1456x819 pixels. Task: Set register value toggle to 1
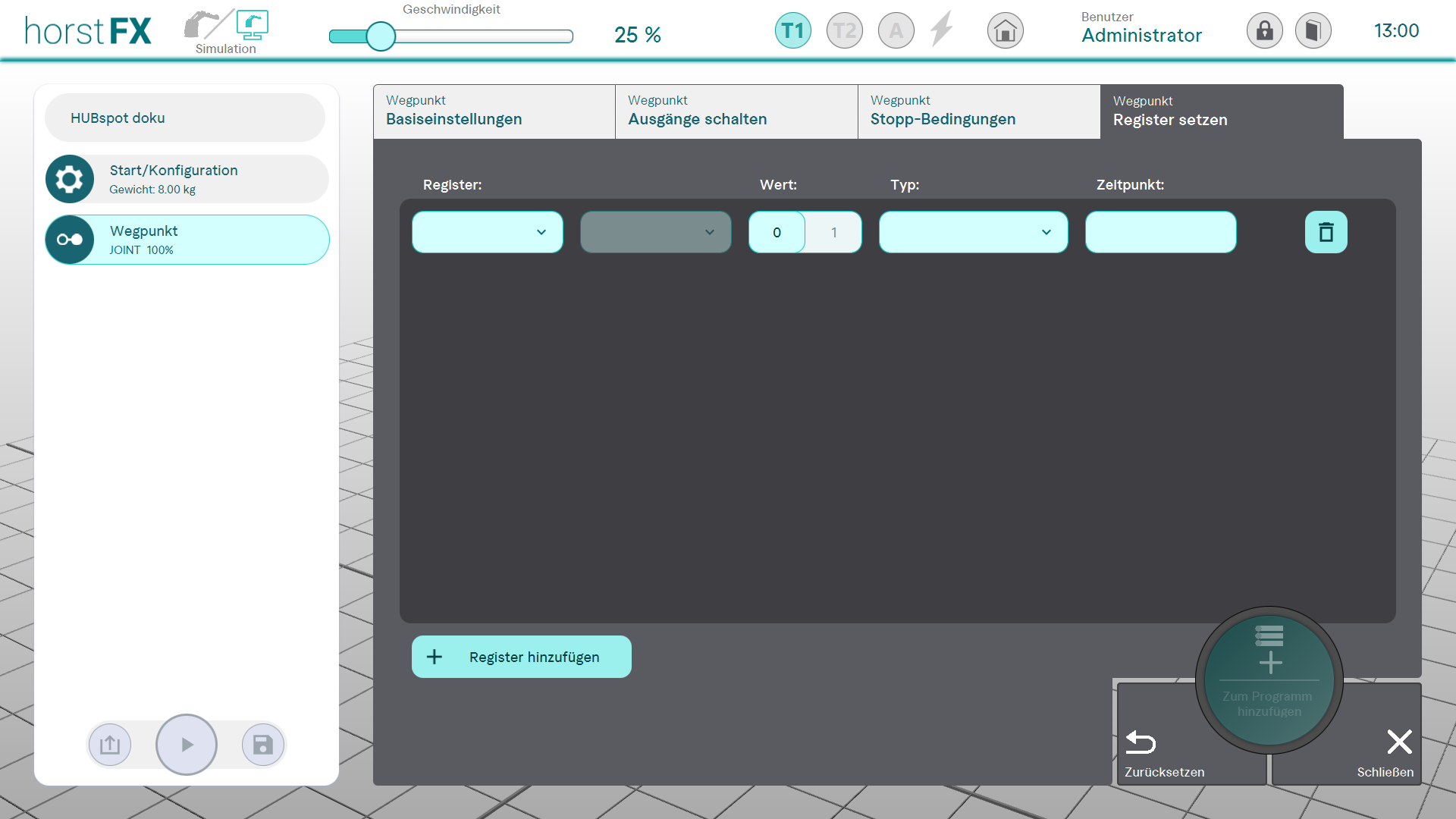833,233
